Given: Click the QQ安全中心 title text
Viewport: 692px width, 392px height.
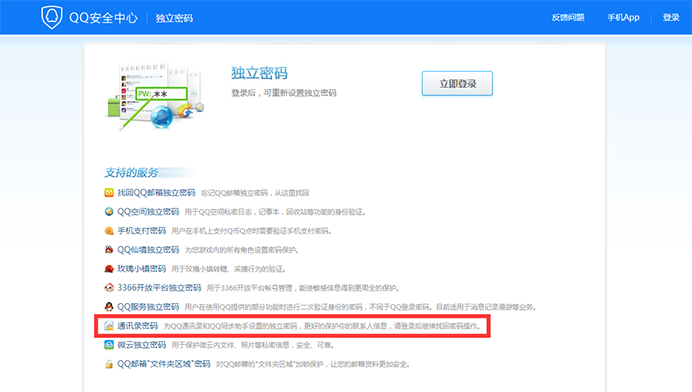Looking at the screenshot, I should (103, 18).
